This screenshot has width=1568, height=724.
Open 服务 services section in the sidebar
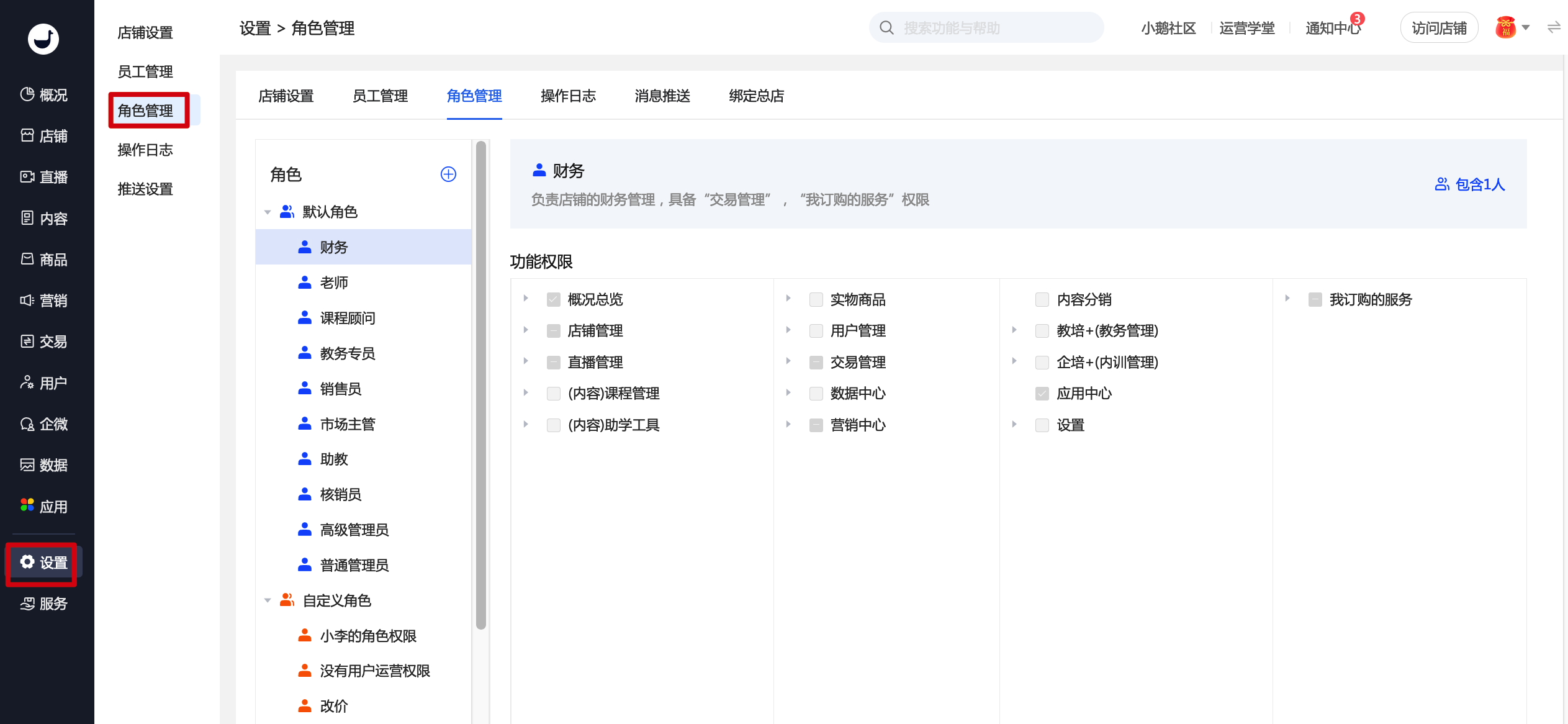43,603
